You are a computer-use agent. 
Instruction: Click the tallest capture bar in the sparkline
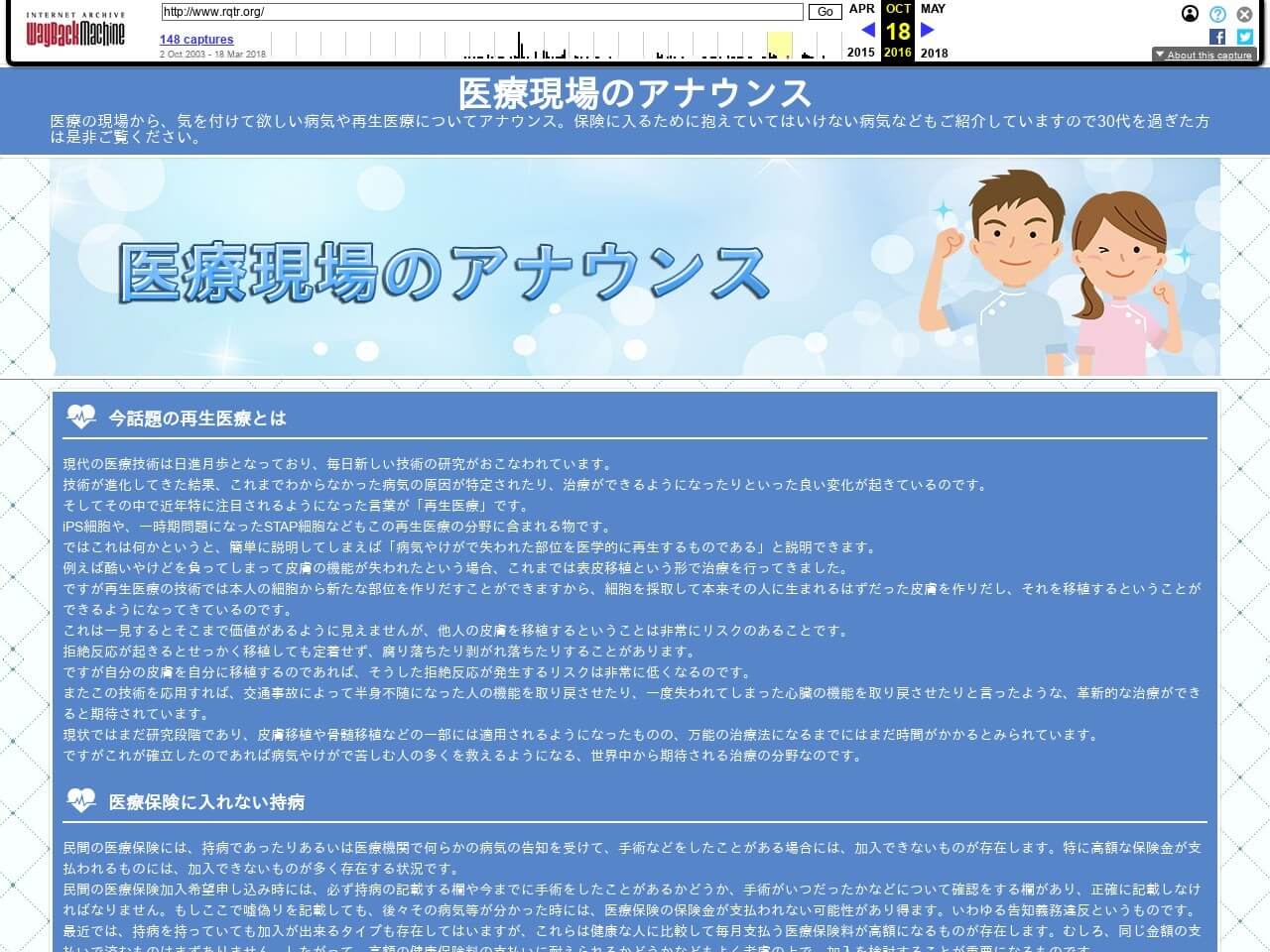click(519, 46)
